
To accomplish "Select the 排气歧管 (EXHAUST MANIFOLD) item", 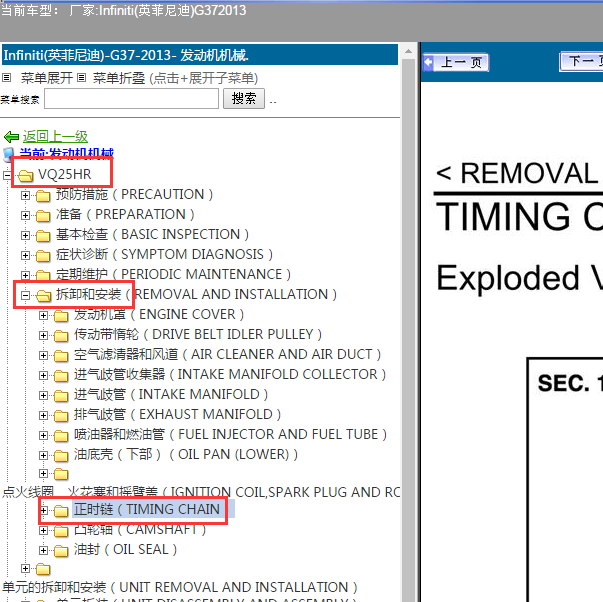I will (177, 414).
